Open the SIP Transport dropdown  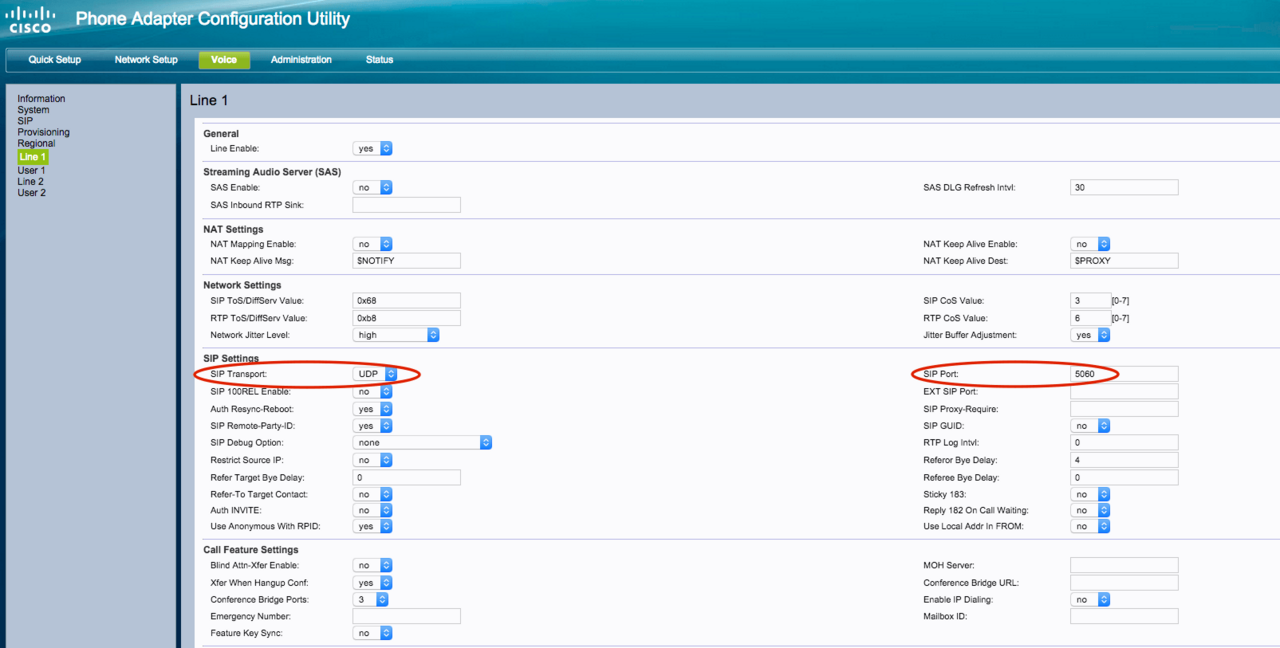376,374
